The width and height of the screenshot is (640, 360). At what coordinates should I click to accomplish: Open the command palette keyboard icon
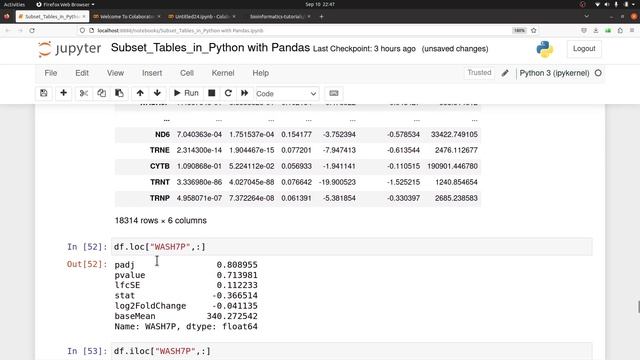coord(334,93)
